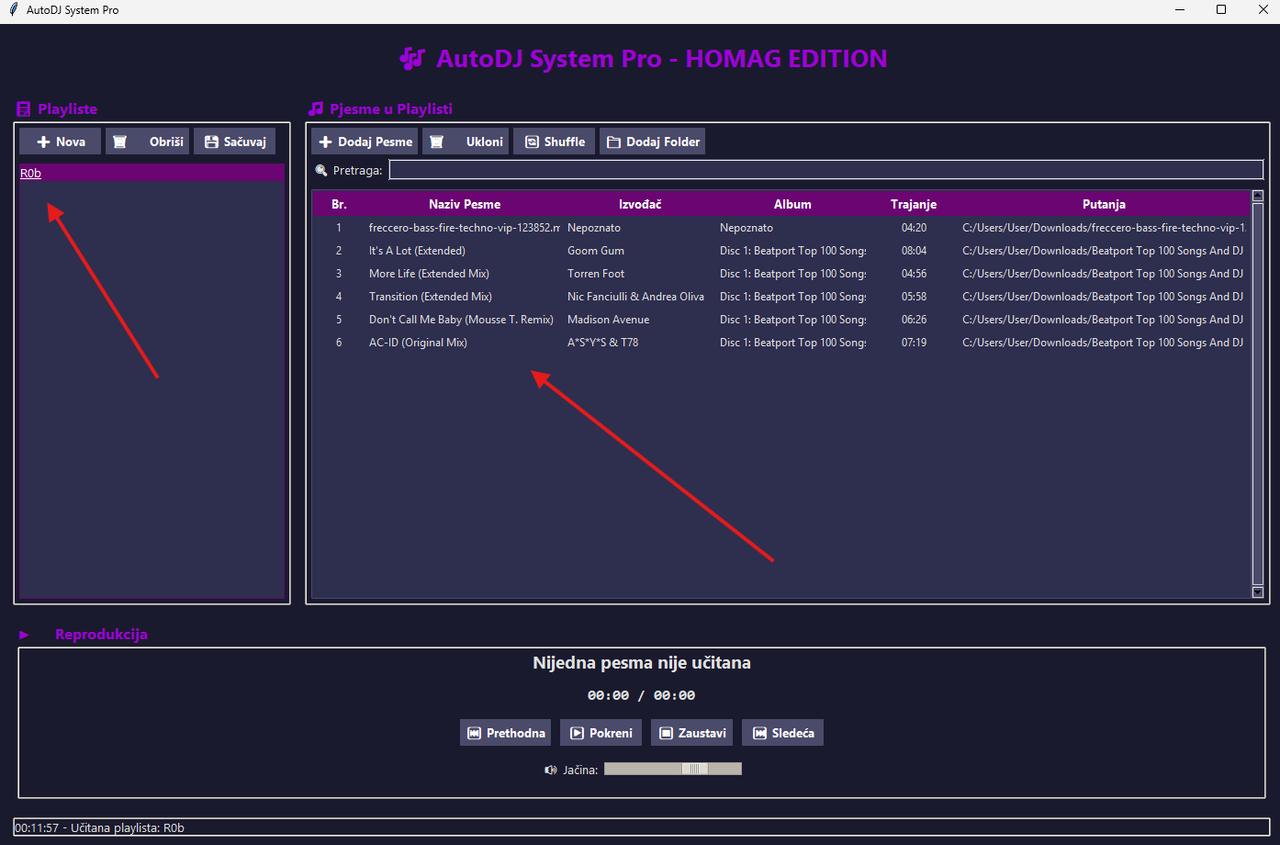
Task: Sort by Izvođač column header
Action: pyautogui.click(x=640, y=204)
